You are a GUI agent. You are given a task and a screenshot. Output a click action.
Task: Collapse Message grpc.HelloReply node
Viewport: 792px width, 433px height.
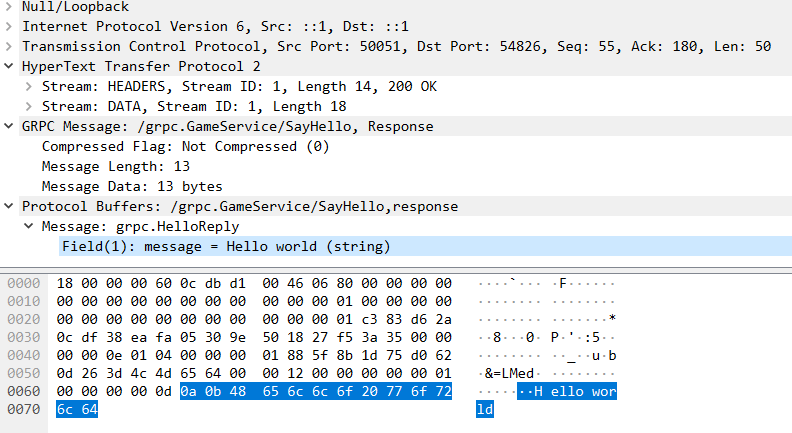point(29,226)
